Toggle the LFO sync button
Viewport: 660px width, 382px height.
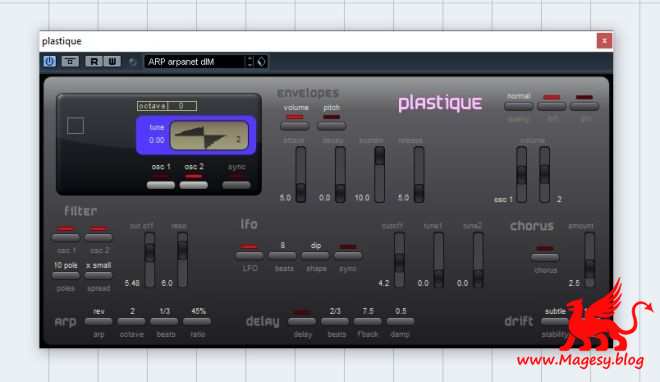pyautogui.click(x=348, y=255)
